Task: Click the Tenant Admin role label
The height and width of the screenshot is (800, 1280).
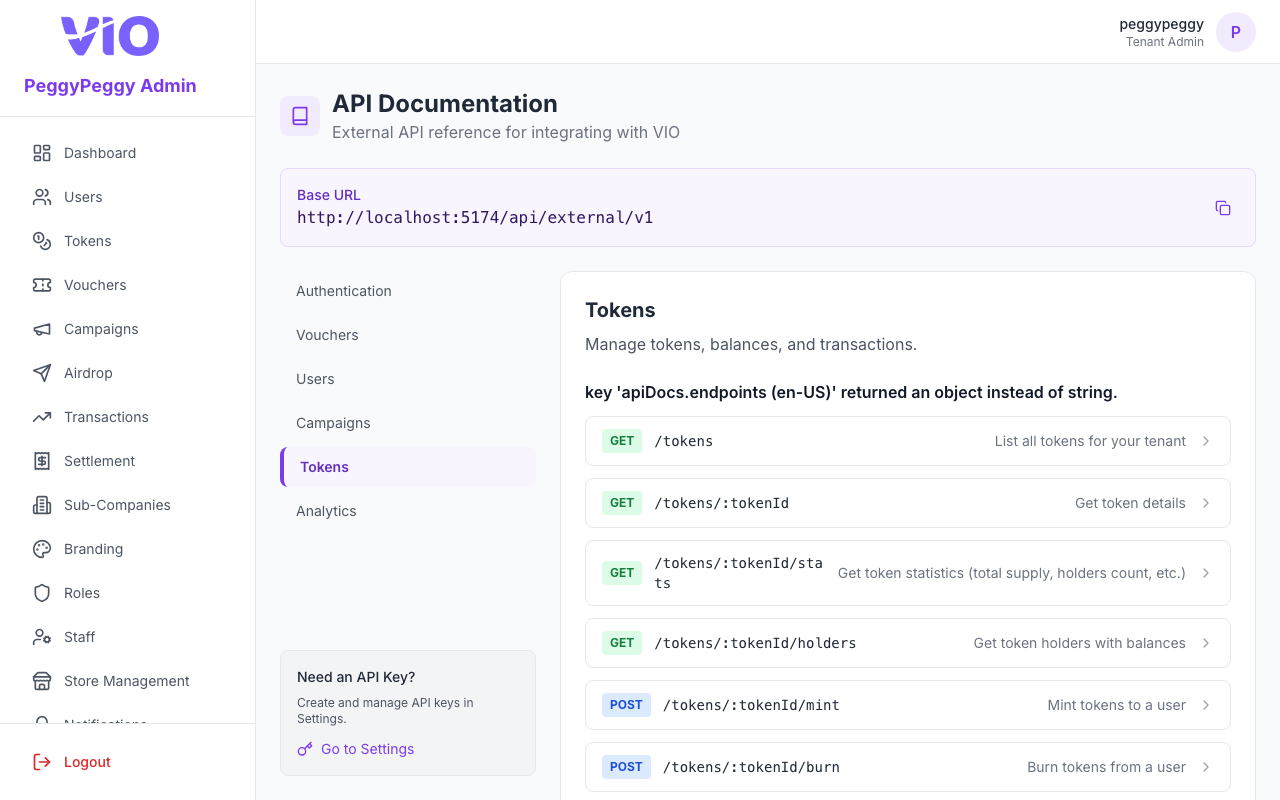Action: (1165, 42)
